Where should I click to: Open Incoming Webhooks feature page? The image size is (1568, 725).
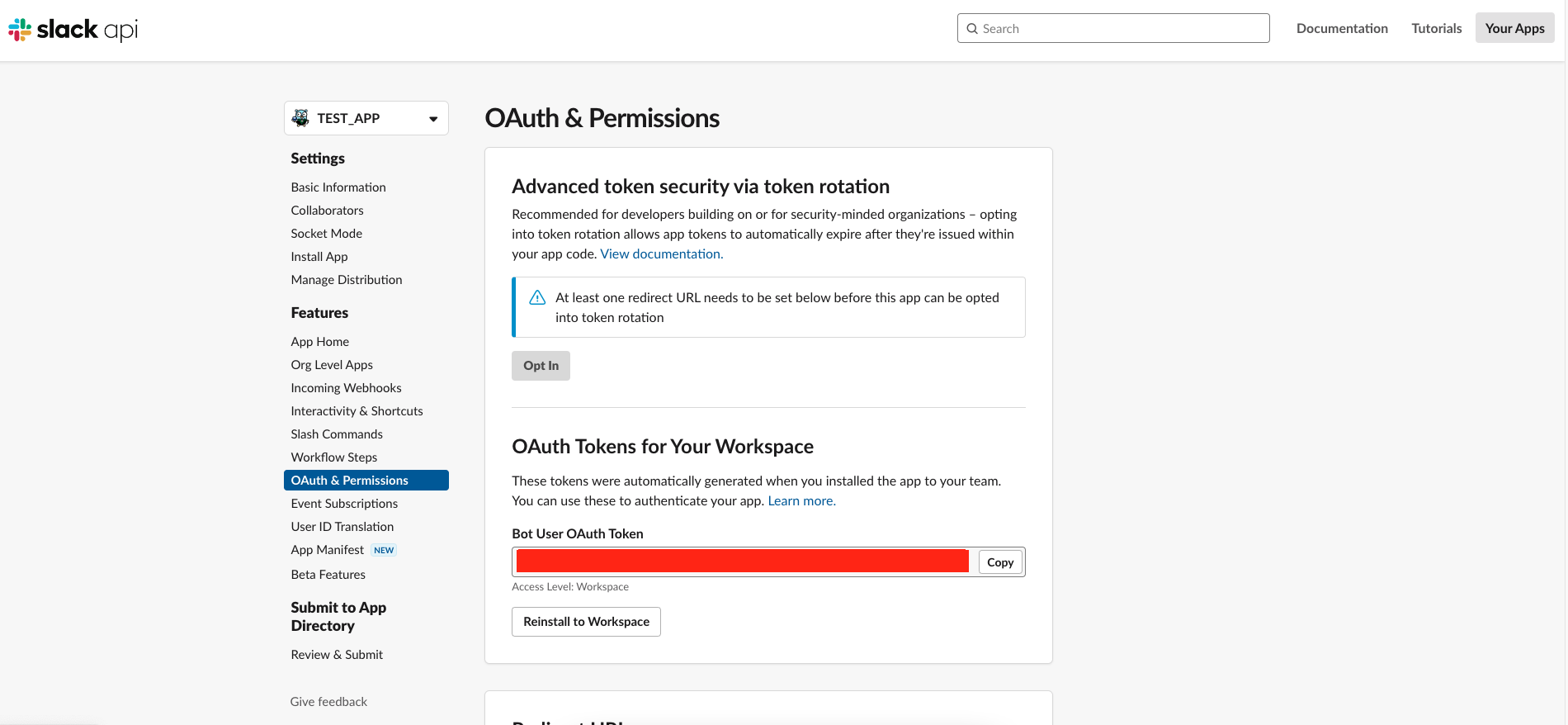346,388
